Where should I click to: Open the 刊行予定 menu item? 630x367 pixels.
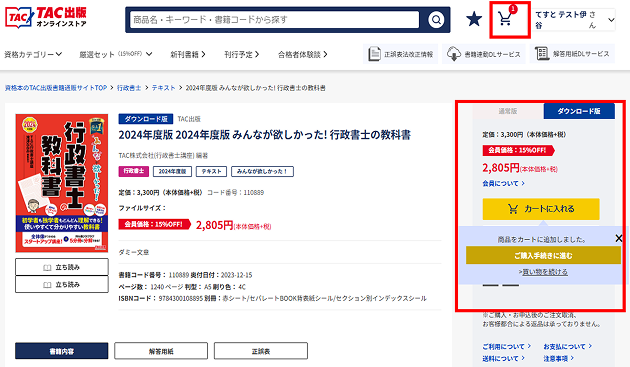[241, 54]
